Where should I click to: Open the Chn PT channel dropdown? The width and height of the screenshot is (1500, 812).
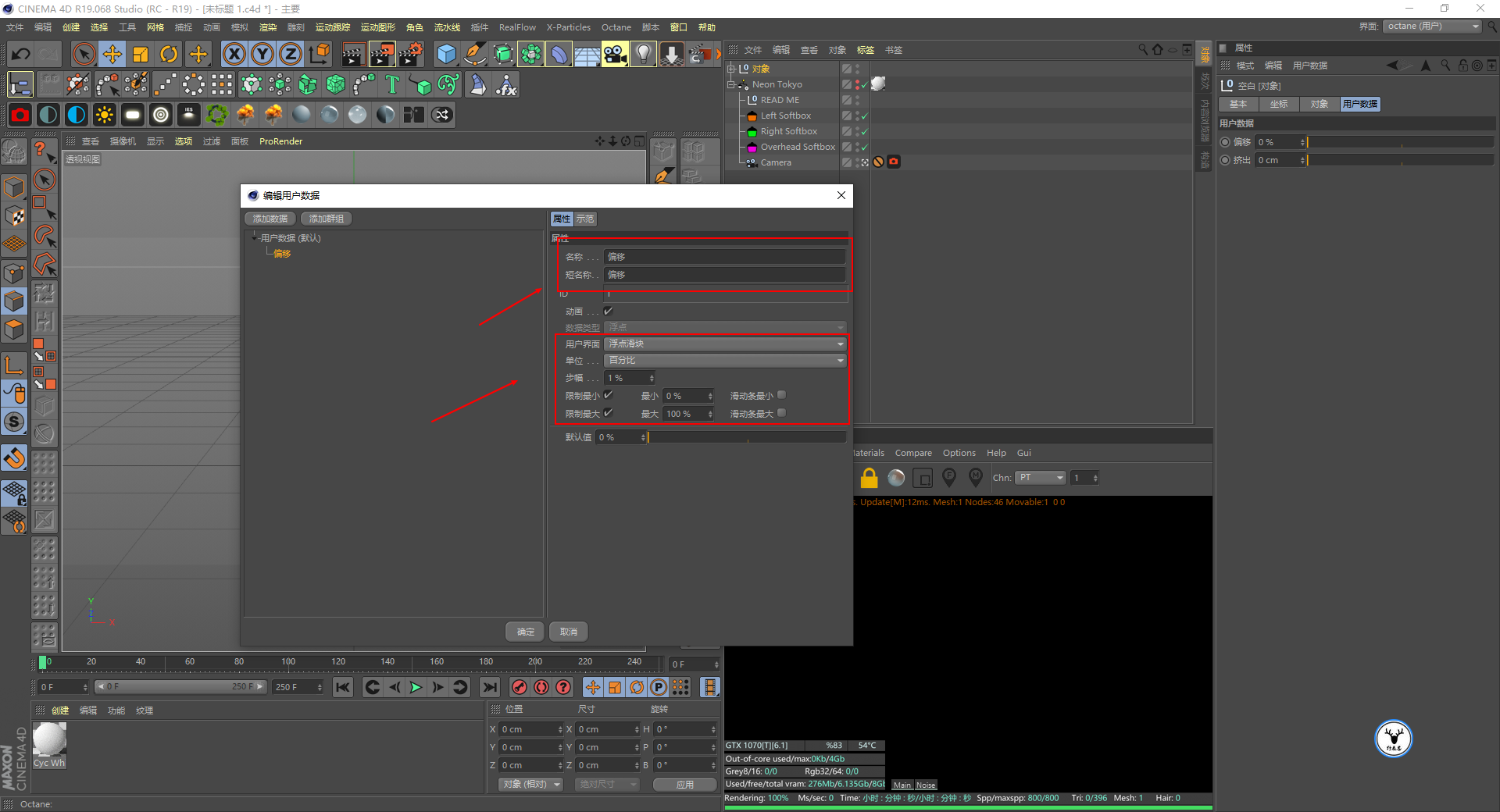[x=1041, y=478]
